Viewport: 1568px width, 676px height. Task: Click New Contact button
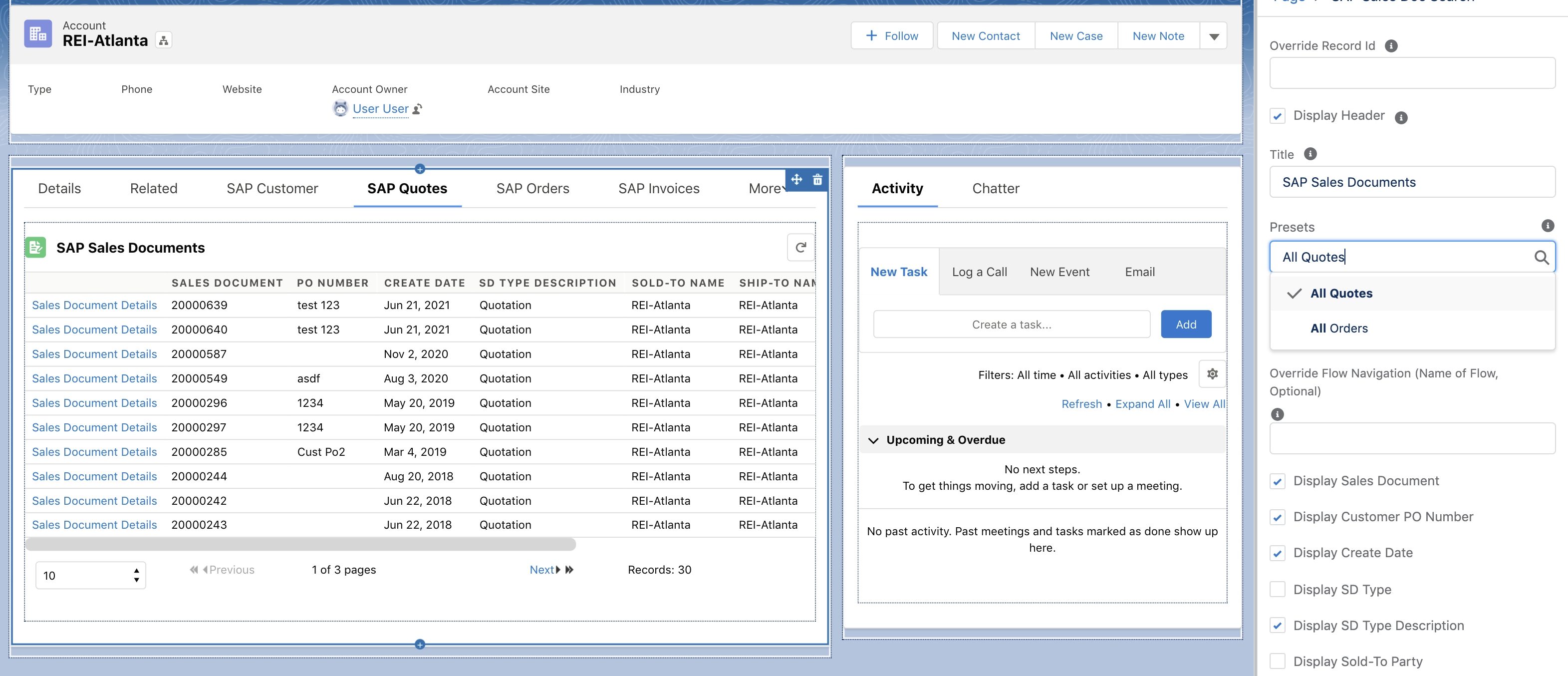click(x=986, y=36)
